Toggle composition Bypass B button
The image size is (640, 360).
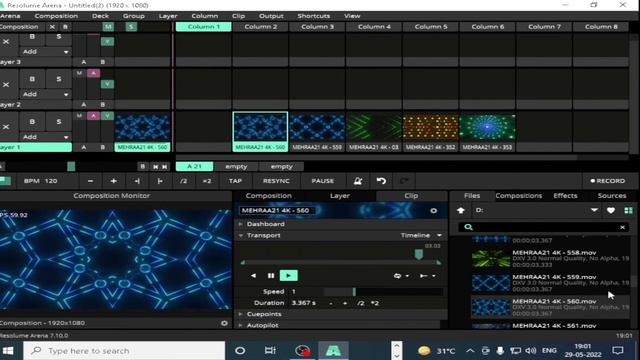65,27
